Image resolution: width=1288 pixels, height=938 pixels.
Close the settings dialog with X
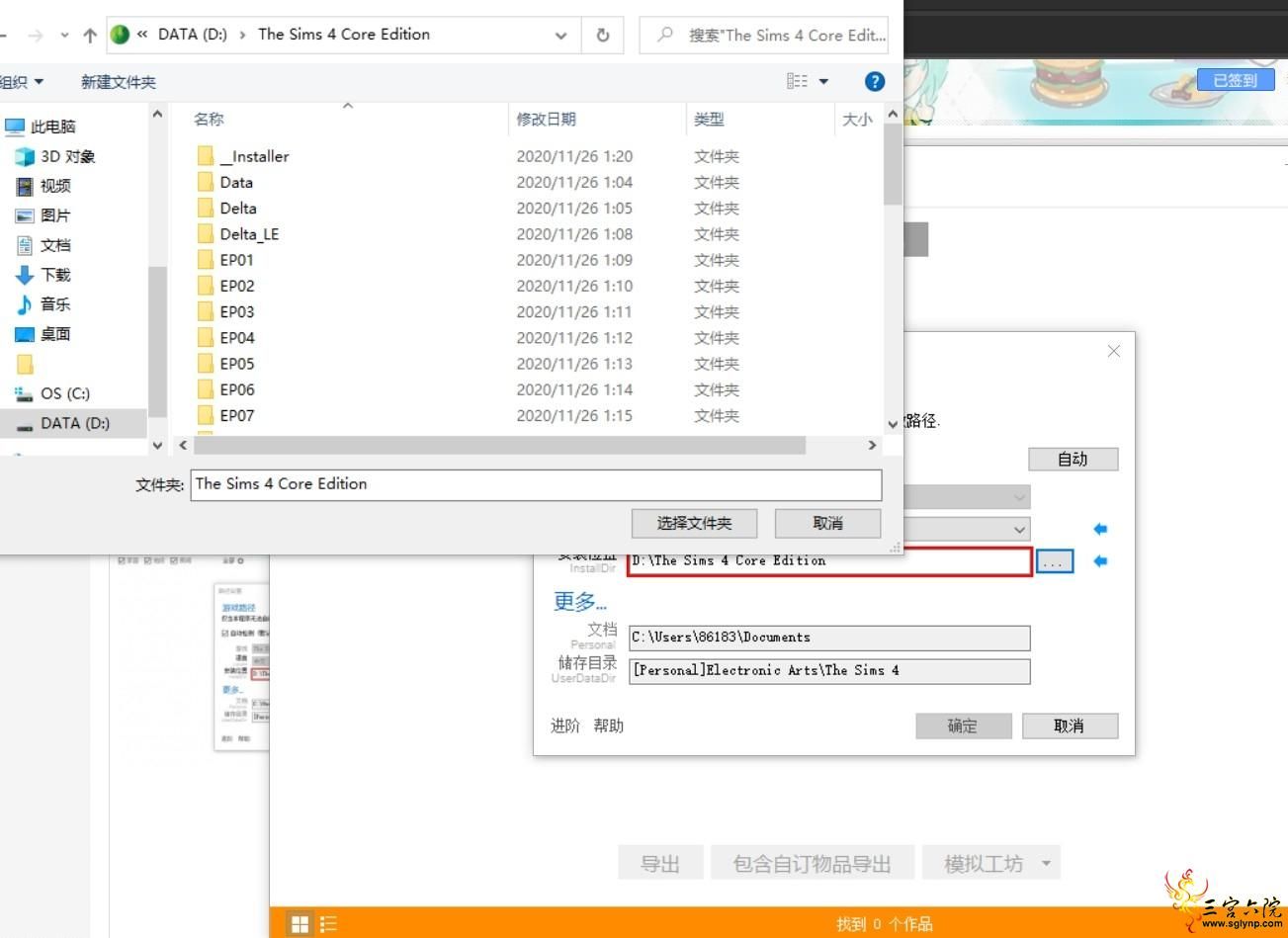pos(1114,351)
